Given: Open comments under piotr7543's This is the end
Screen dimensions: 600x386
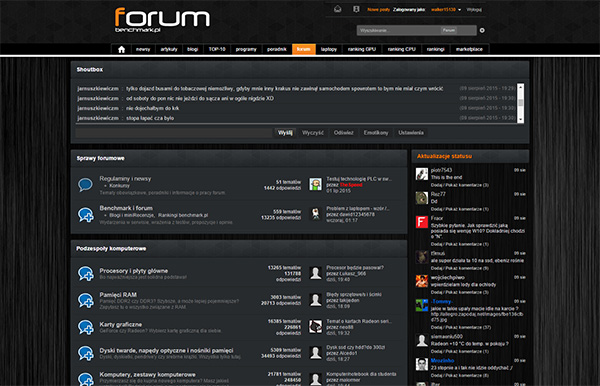Looking at the screenshot, I should coord(460,185).
